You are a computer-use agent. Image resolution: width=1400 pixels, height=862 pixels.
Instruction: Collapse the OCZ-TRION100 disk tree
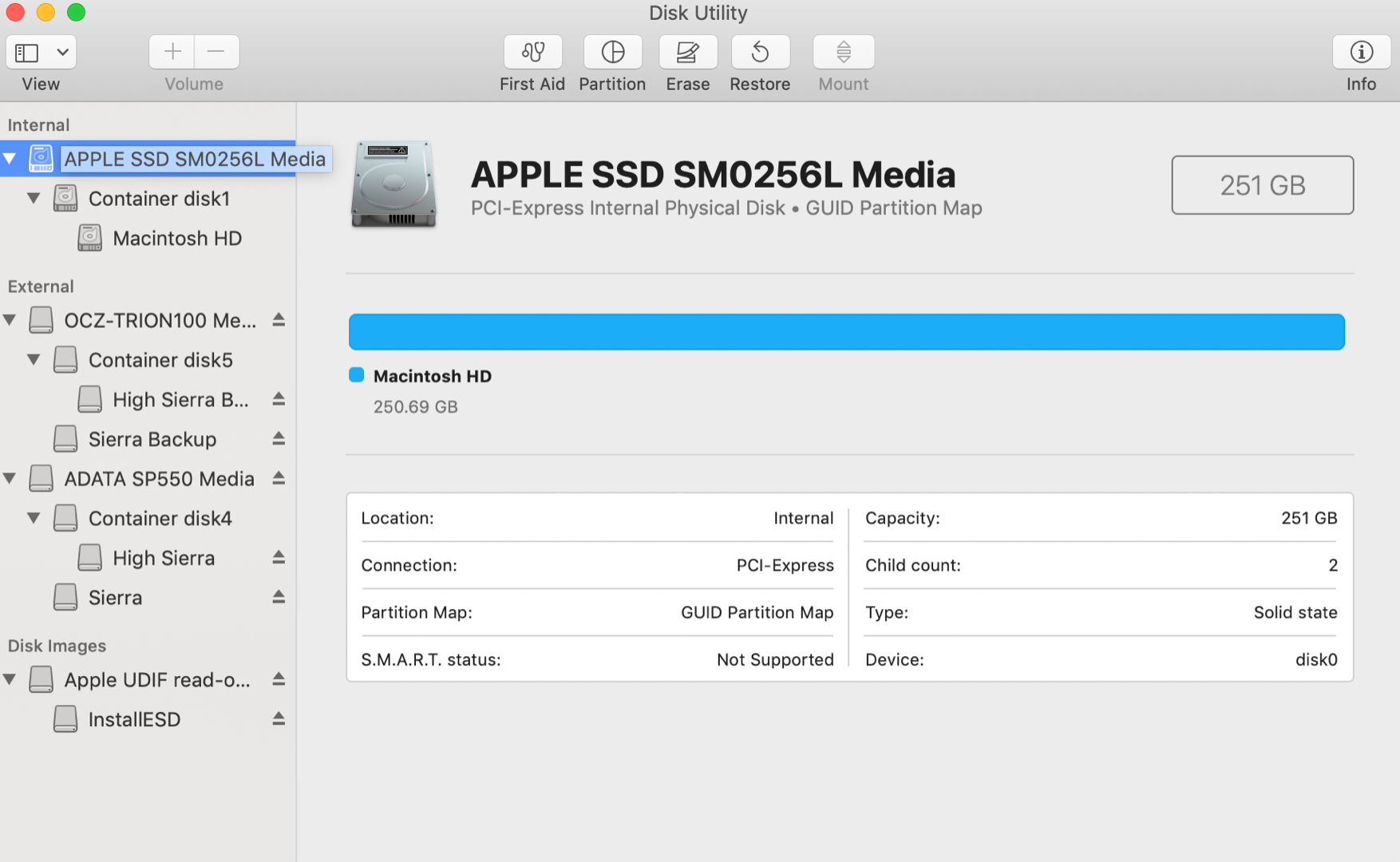10,320
